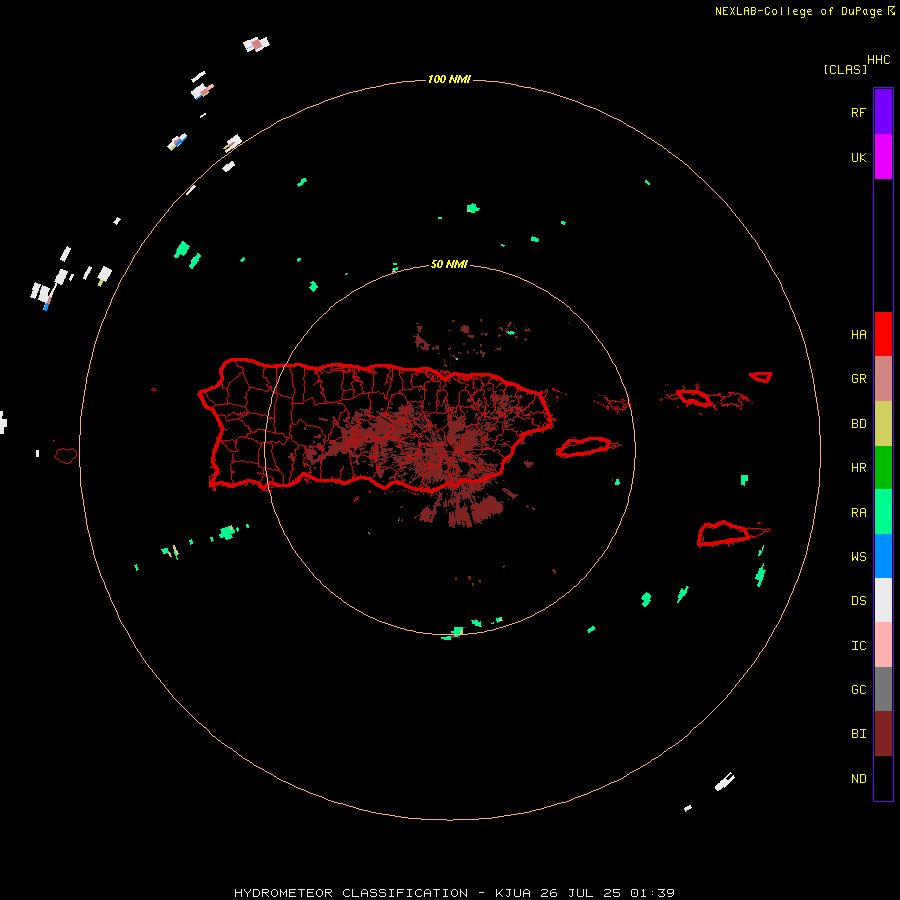This screenshot has height=900, width=900.
Task: Click the HR dark green legend swatch
Action: tap(883, 468)
